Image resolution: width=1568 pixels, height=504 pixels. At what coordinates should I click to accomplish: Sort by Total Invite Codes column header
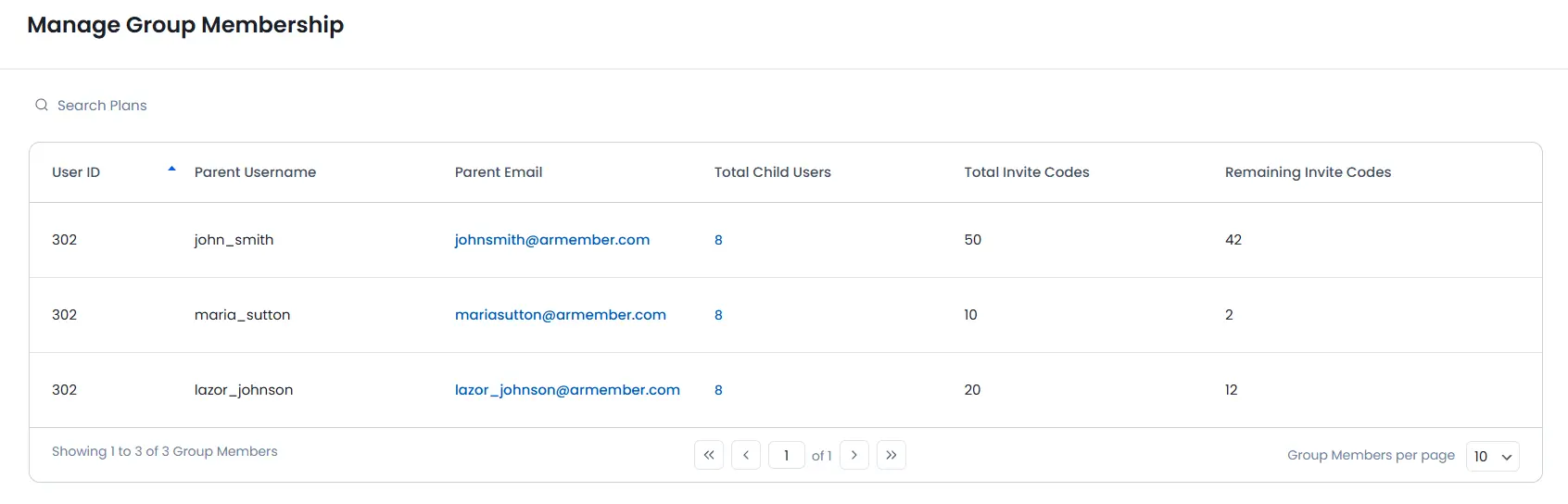pyautogui.click(x=1027, y=172)
